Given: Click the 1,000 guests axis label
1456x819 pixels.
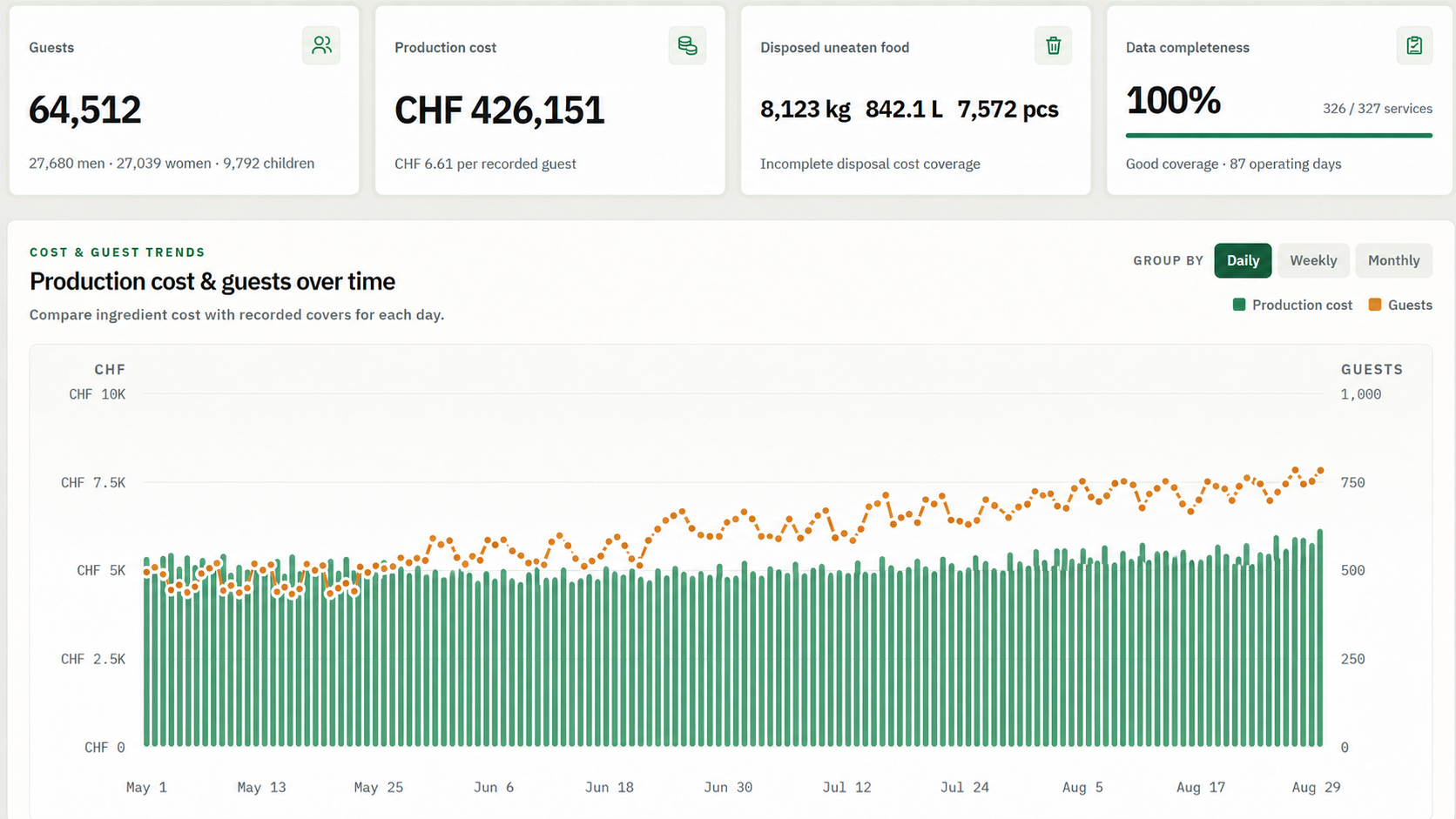Looking at the screenshot, I should [x=1361, y=394].
